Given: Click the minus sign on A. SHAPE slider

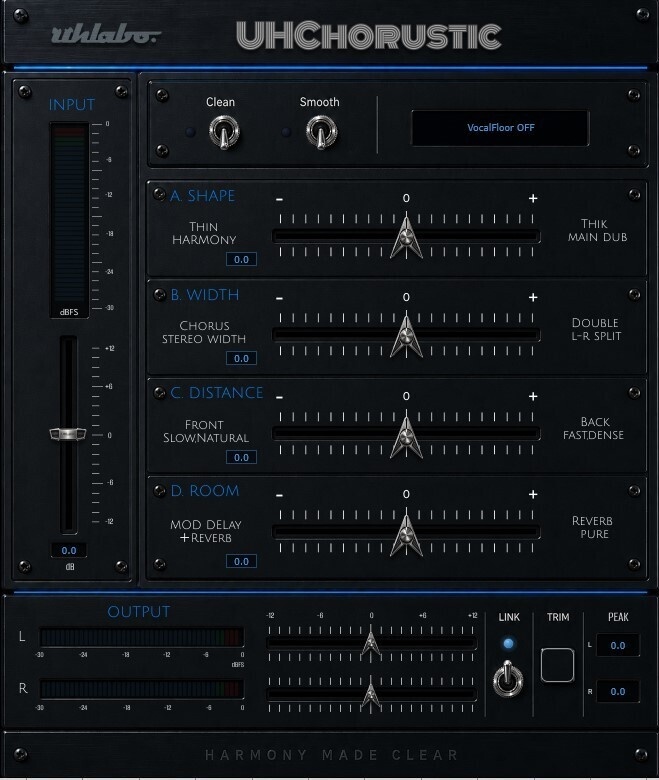Looking at the screenshot, I should [x=280, y=199].
